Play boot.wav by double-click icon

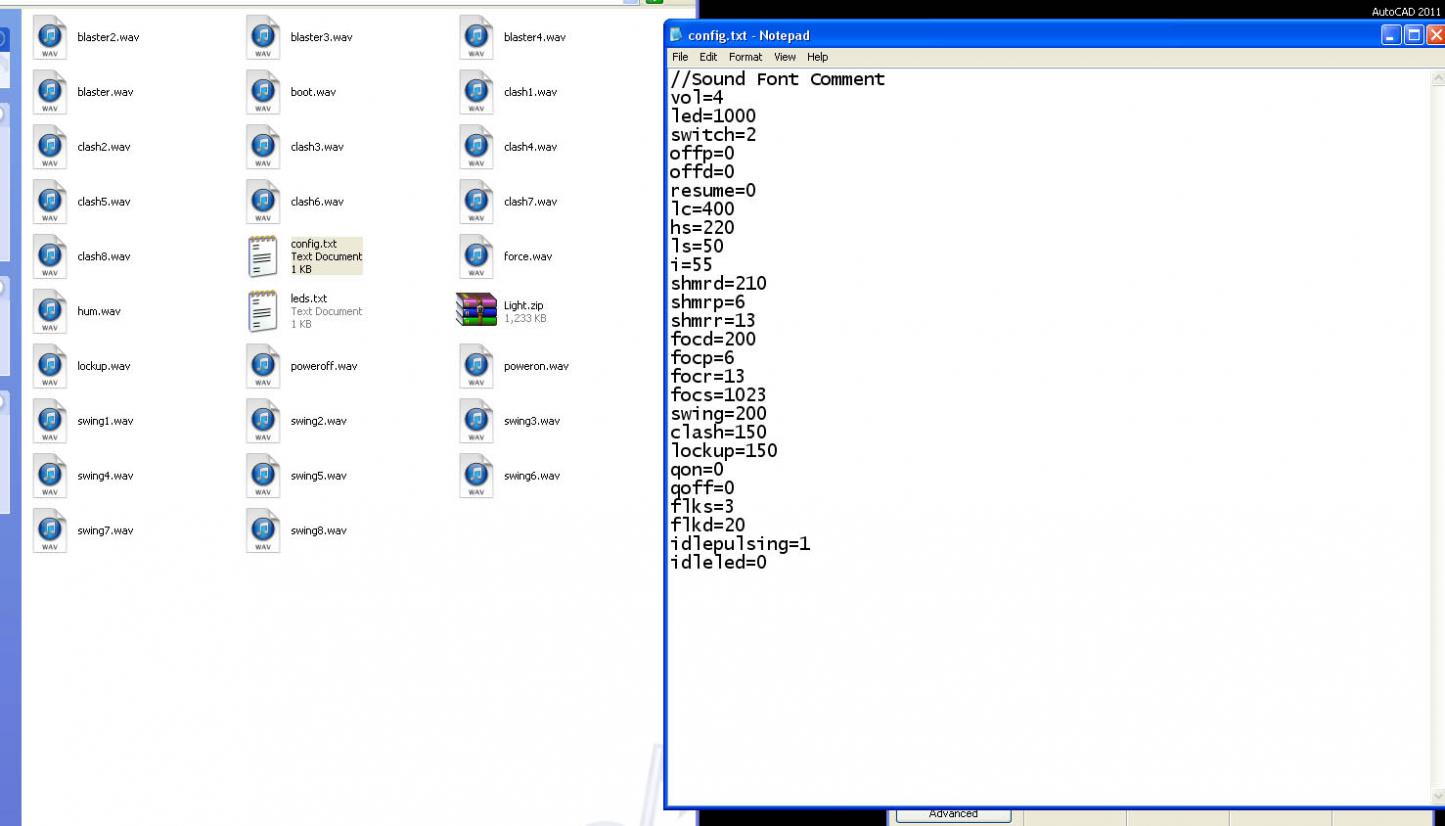[262, 91]
